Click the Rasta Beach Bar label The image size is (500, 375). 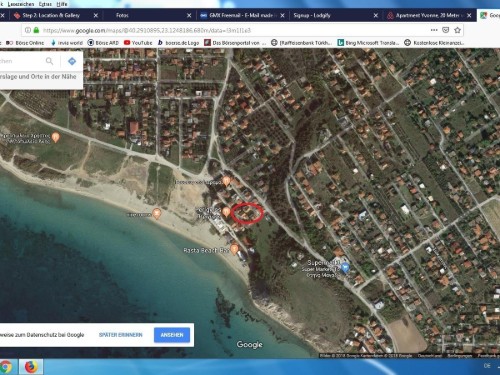click(206, 250)
